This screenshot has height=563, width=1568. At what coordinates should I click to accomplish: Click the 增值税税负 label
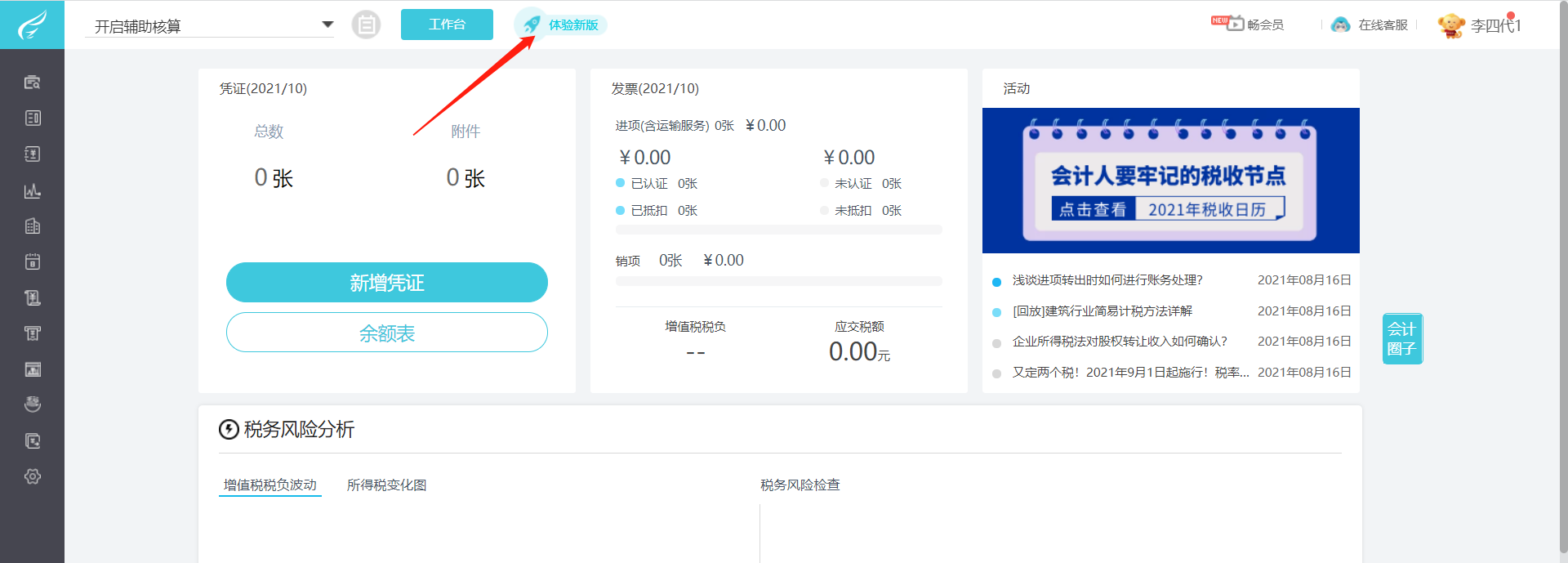[x=695, y=327]
